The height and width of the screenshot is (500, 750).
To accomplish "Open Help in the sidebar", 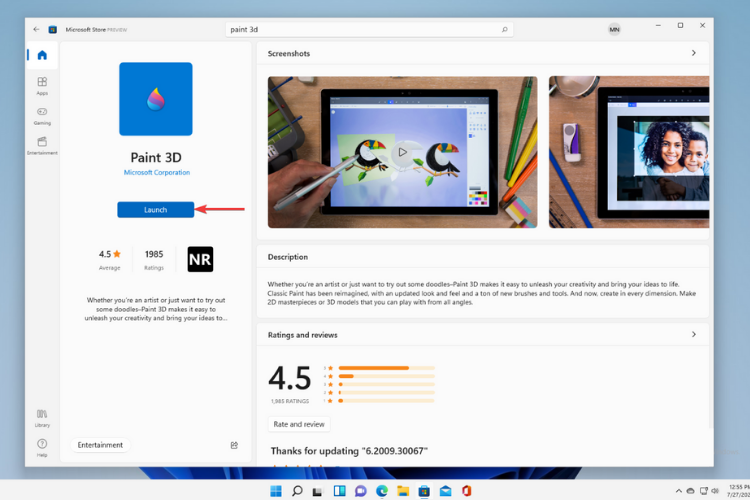I will [x=42, y=448].
